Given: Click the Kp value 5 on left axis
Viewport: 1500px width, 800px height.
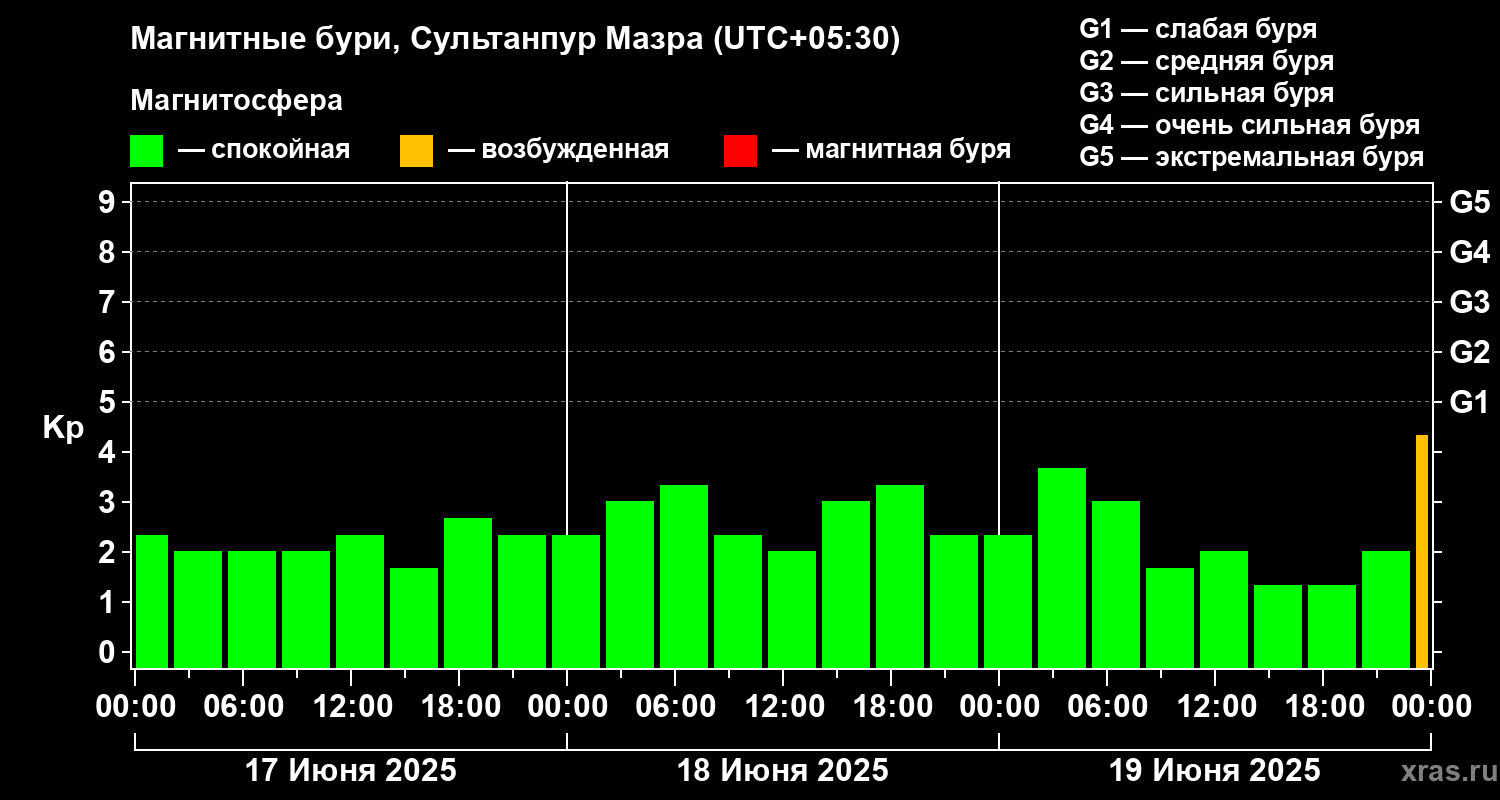Looking at the screenshot, I should tap(109, 402).
